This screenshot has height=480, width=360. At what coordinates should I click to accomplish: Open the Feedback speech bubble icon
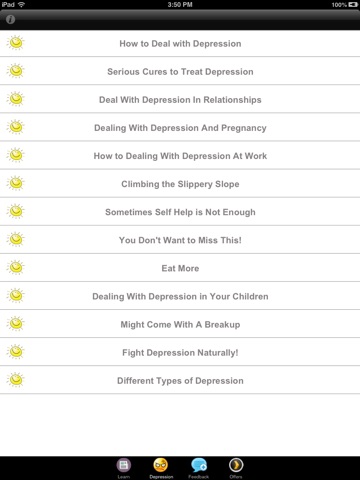click(x=199, y=465)
